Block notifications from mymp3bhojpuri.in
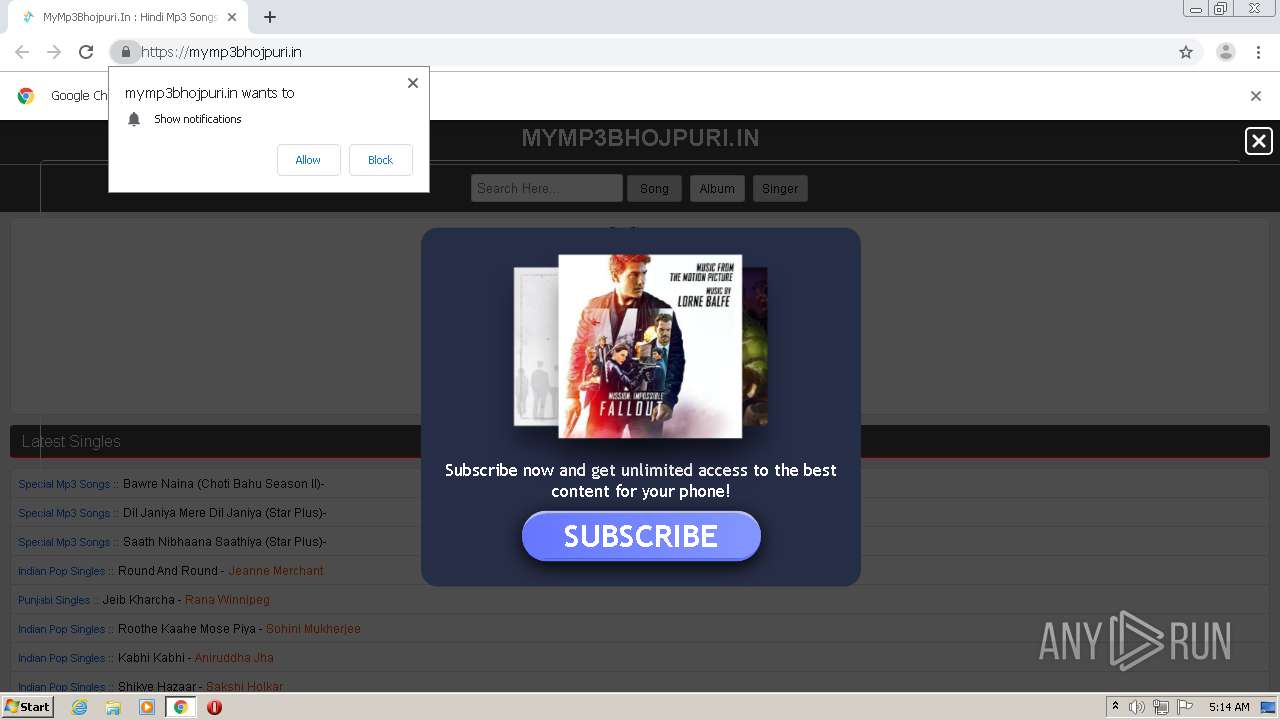 pyautogui.click(x=380, y=160)
